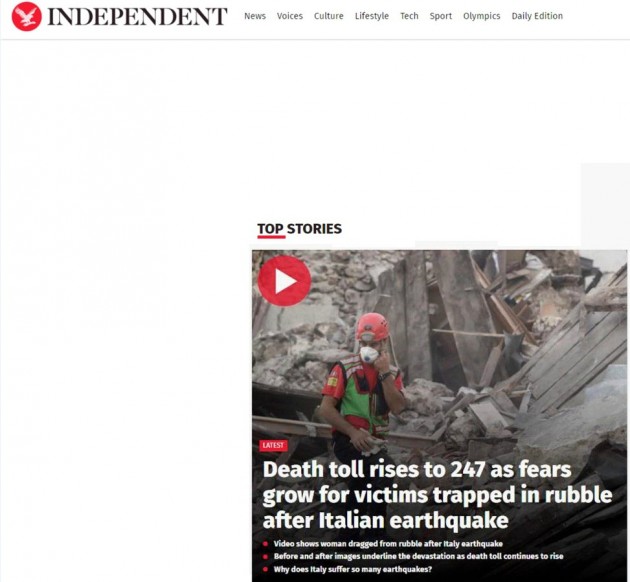Open the News menu
This screenshot has height=582, width=630.
pos(255,16)
